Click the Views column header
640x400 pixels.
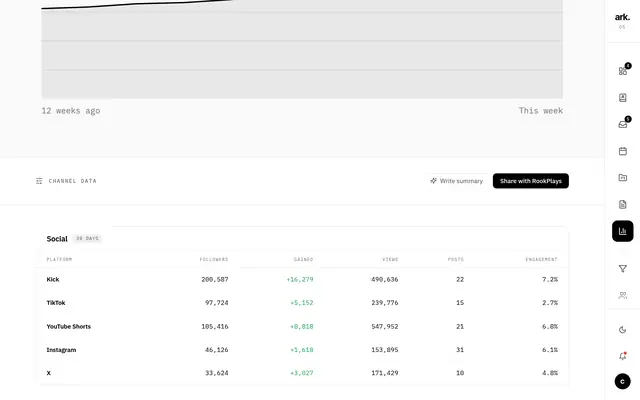(x=390, y=260)
